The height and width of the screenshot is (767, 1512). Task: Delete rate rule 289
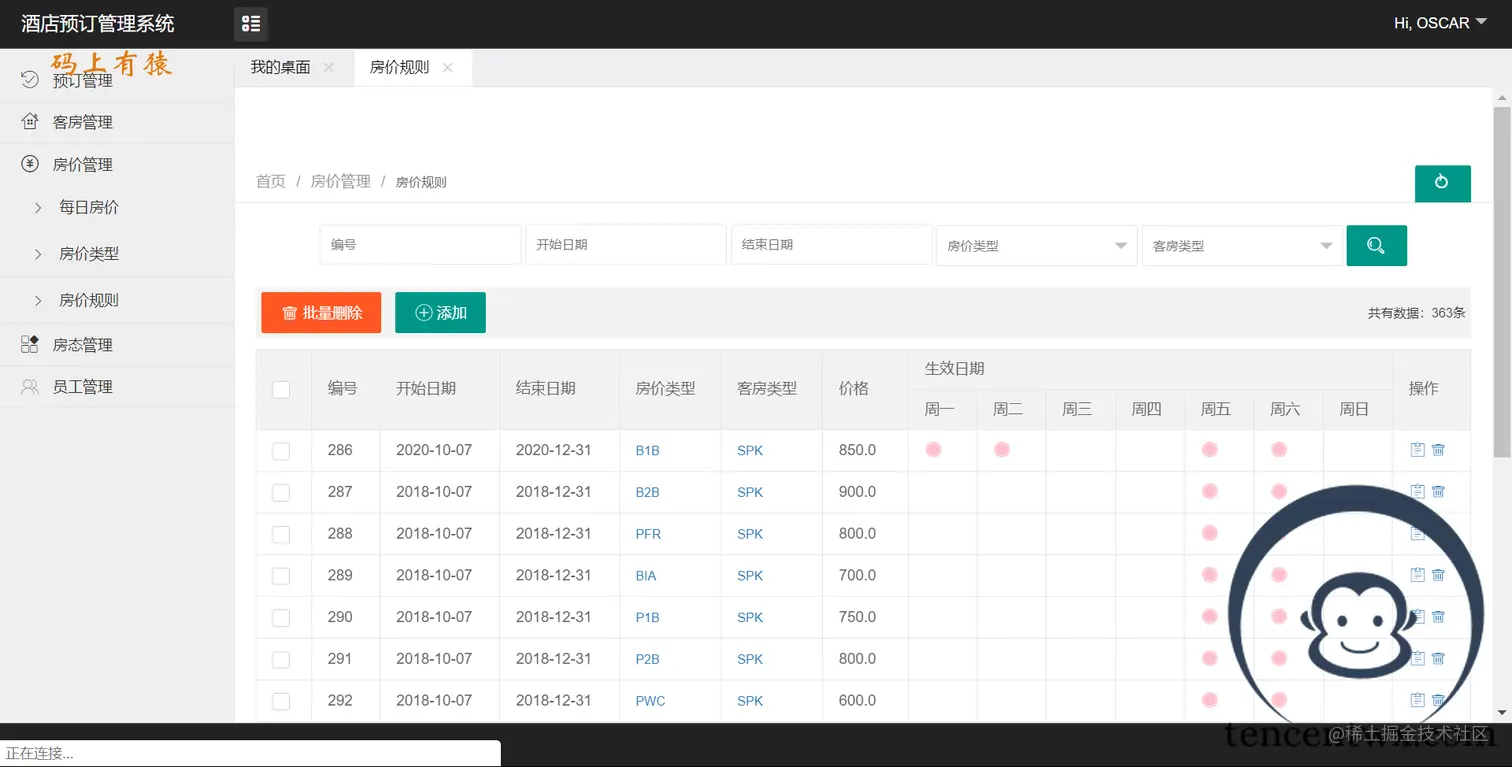[x=1438, y=575]
